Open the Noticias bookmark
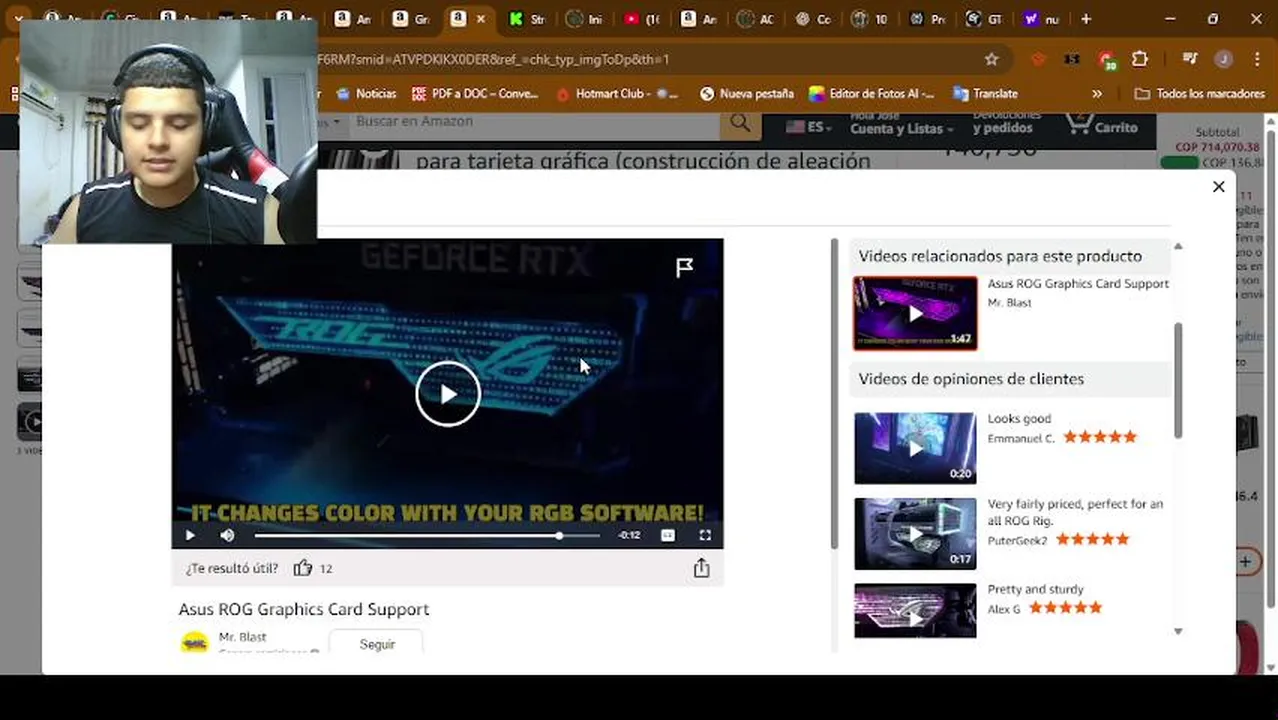The image size is (1278, 720). click(366, 93)
